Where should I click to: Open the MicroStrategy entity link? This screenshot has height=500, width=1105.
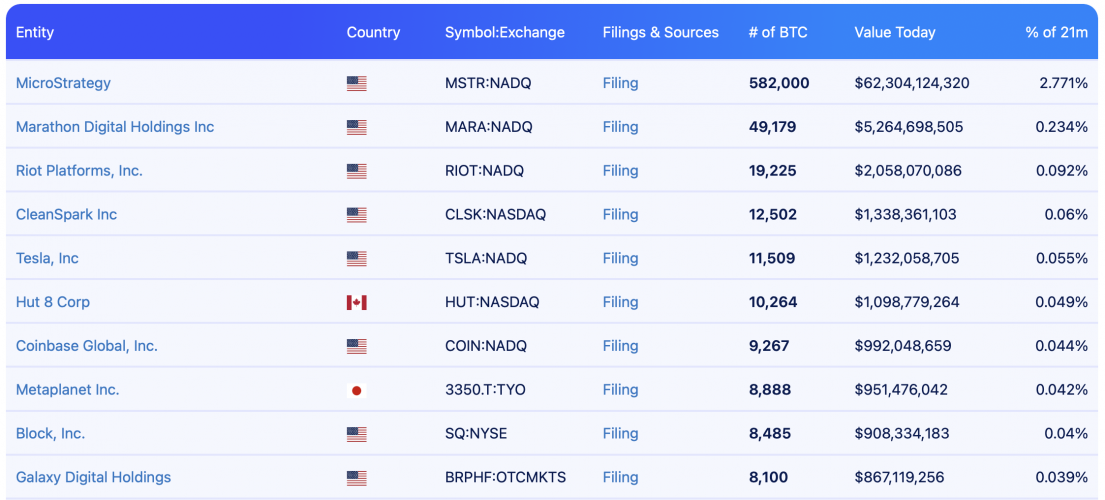[x=63, y=83]
